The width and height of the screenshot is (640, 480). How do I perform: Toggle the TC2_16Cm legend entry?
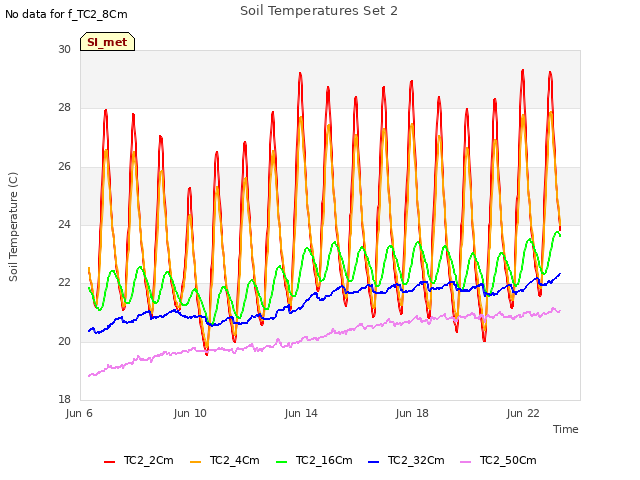coord(314,460)
